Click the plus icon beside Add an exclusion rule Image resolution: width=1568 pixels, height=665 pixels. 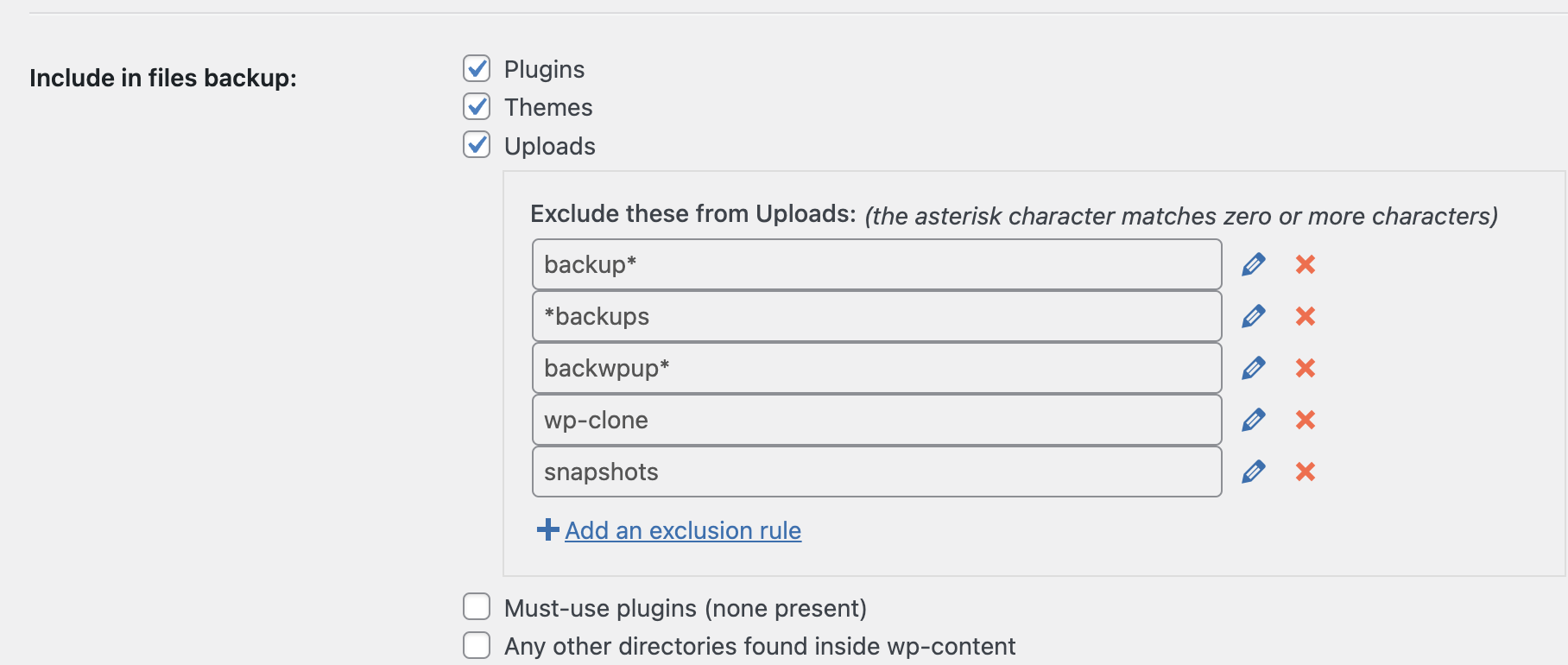pyautogui.click(x=548, y=529)
